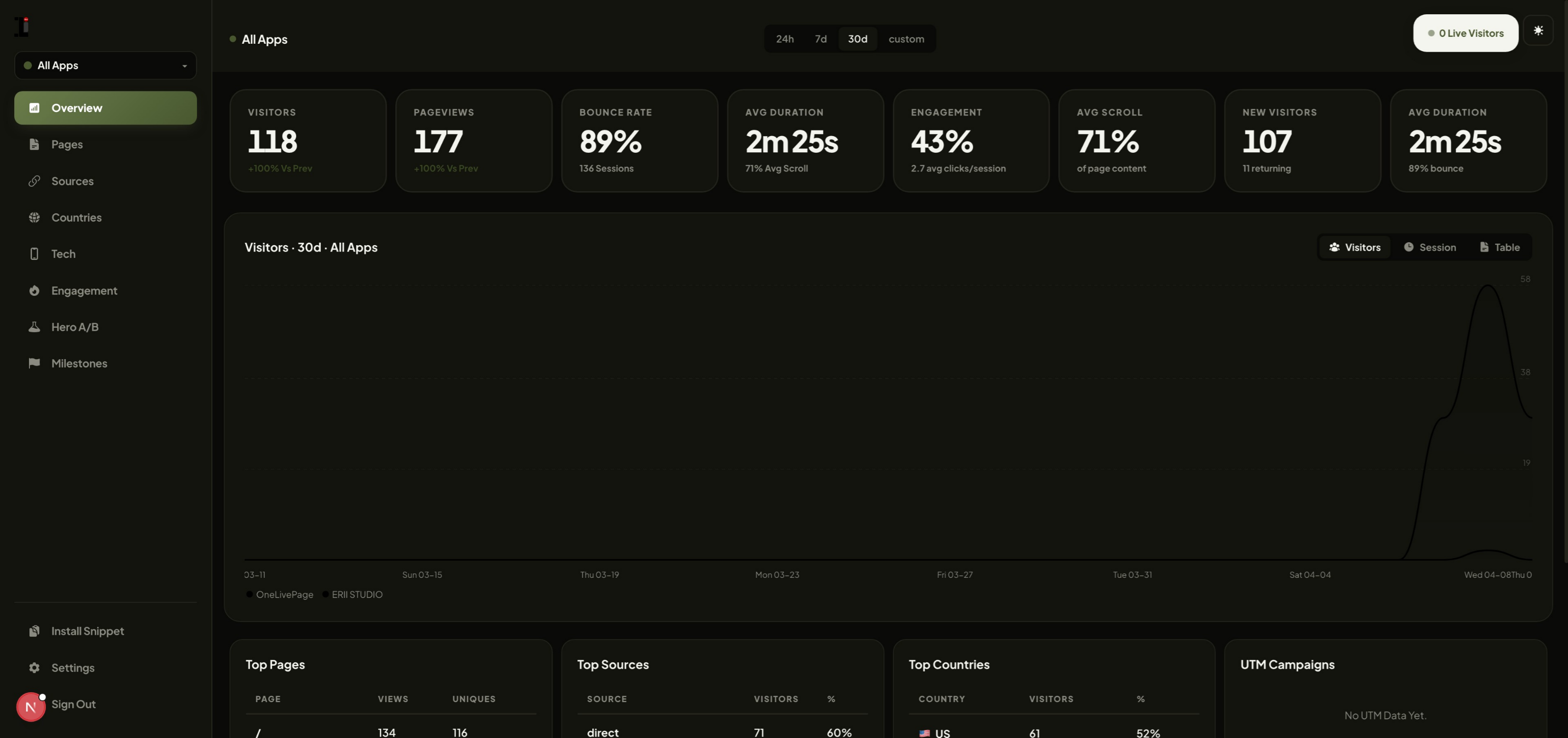Click the Milestones flag icon
Screen dimensions: 1568x738
tap(35, 363)
